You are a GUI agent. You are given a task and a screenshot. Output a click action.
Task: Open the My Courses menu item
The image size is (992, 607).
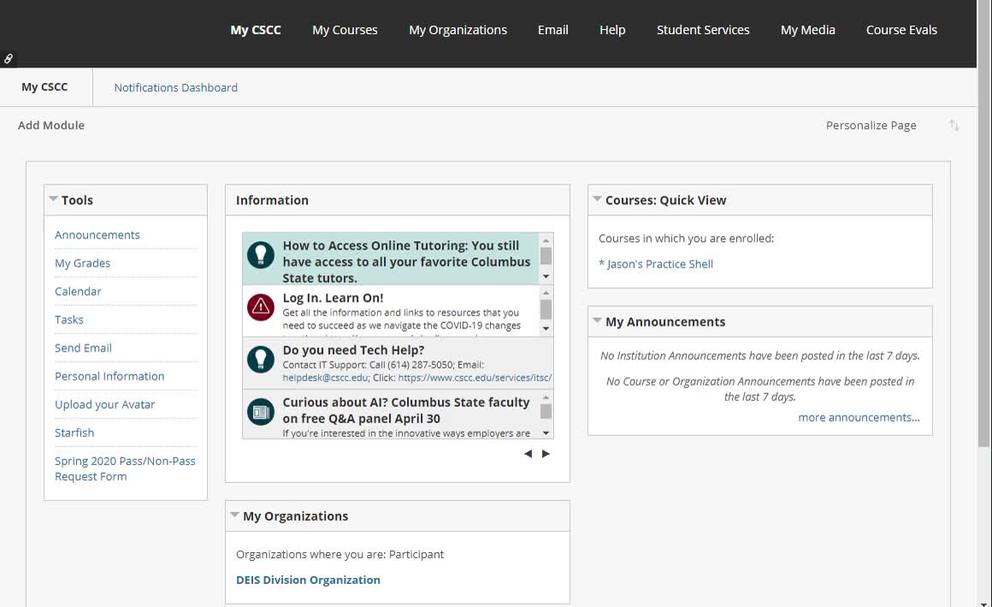coord(345,30)
